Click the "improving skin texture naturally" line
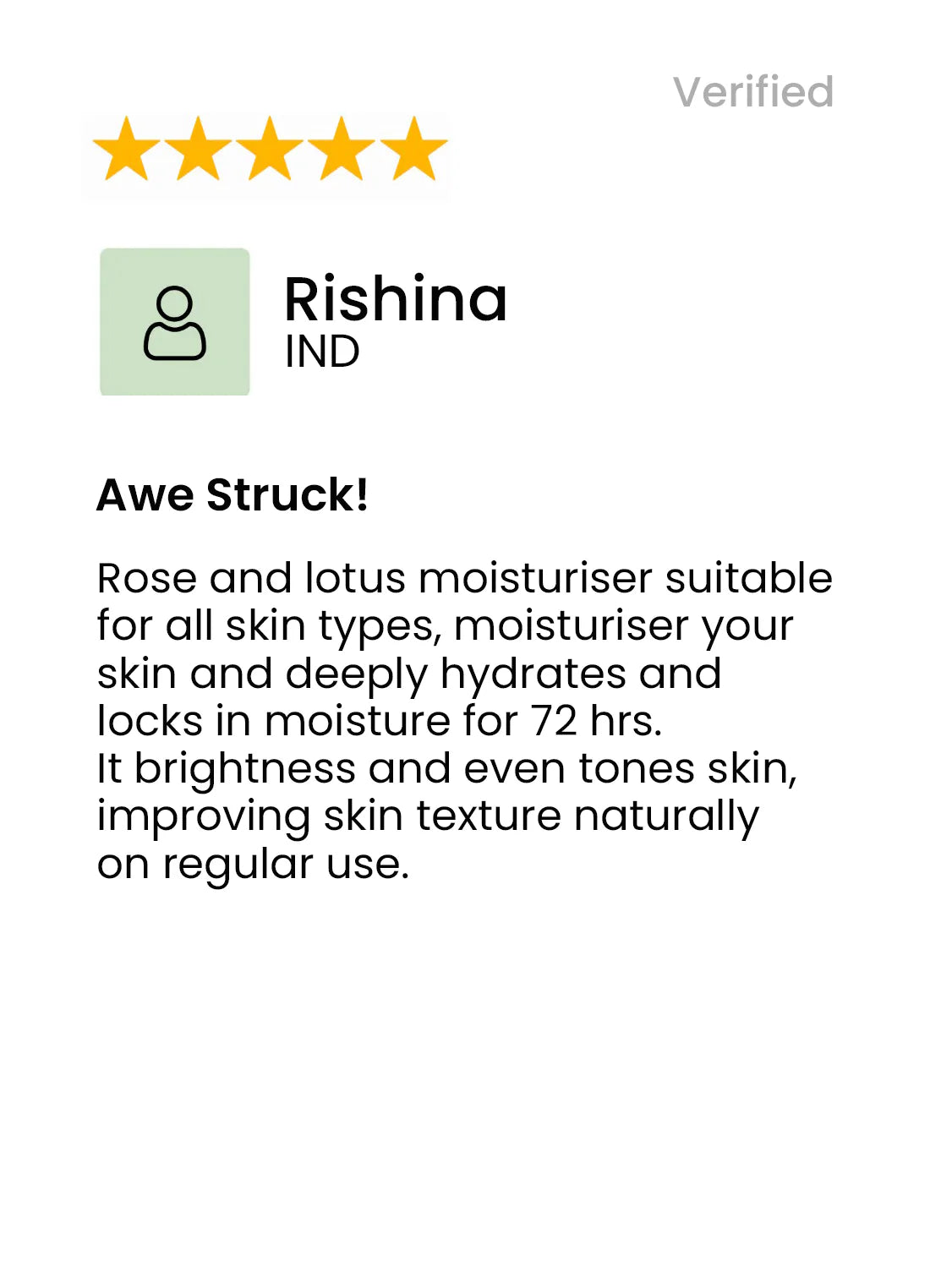Image resolution: width=941 pixels, height=1288 pixels. pyautogui.click(x=429, y=818)
